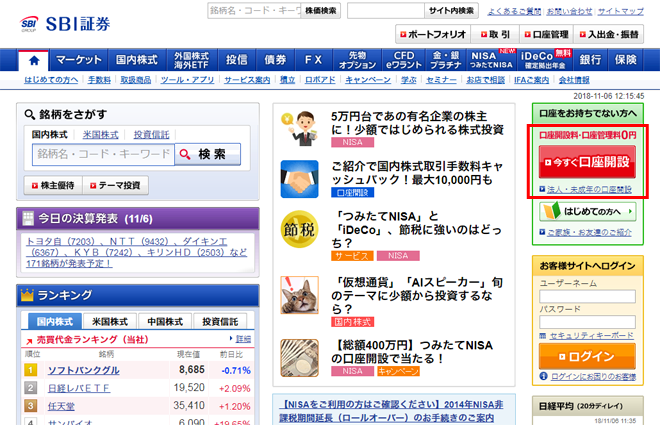Open the サイトマップ link
The width and height of the screenshot is (660, 425).
621,11
